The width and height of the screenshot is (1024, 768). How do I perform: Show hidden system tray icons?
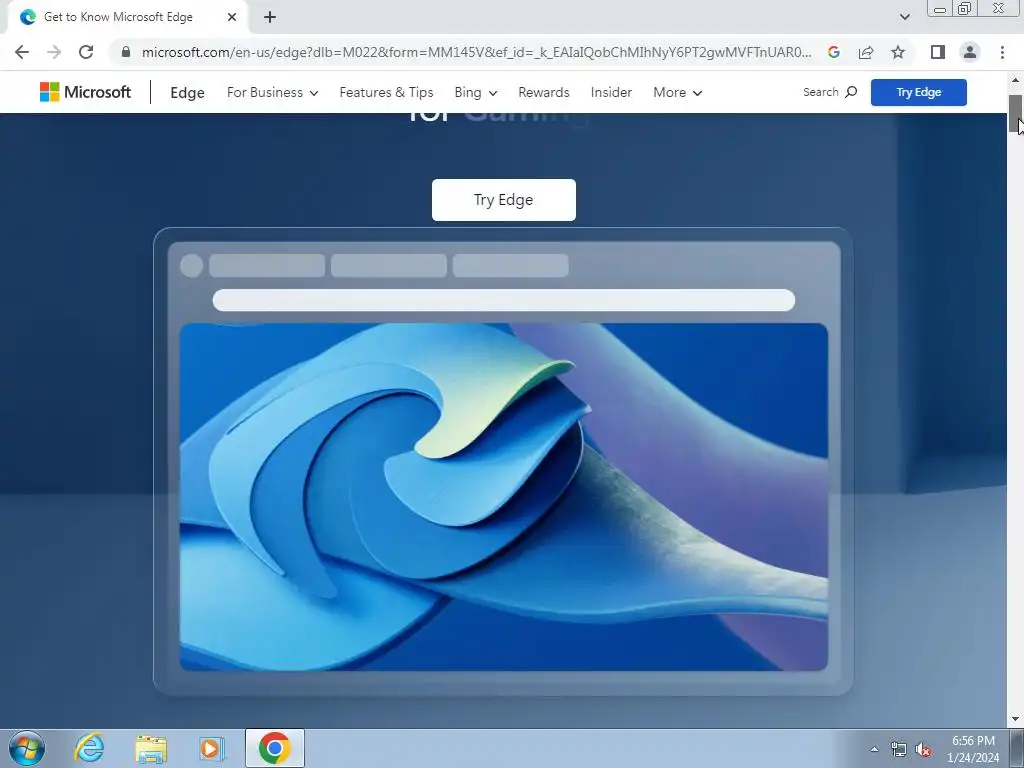coord(874,749)
